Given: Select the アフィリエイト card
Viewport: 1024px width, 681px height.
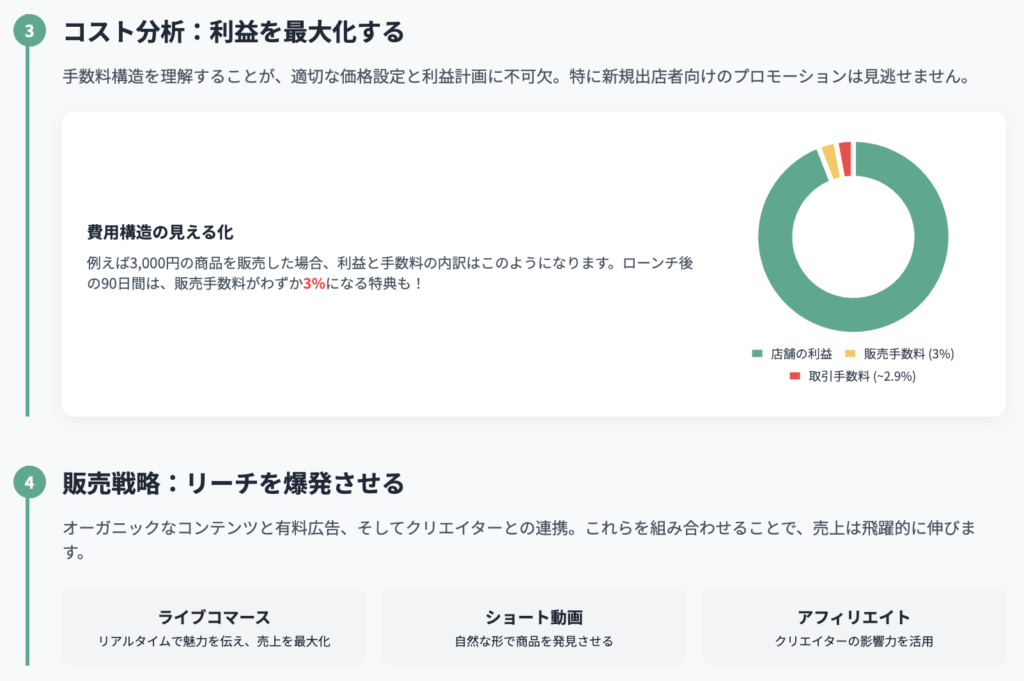Looking at the screenshot, I should (854, 627).
